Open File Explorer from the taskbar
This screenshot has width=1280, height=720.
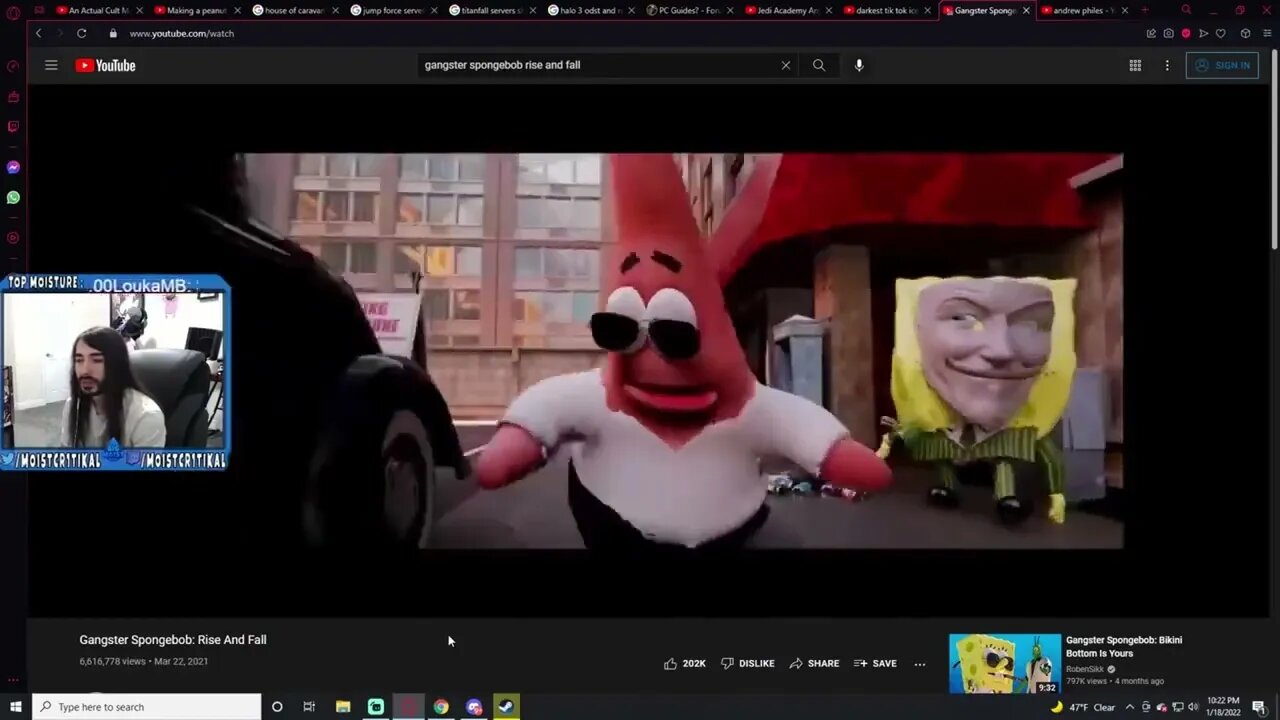343,707
